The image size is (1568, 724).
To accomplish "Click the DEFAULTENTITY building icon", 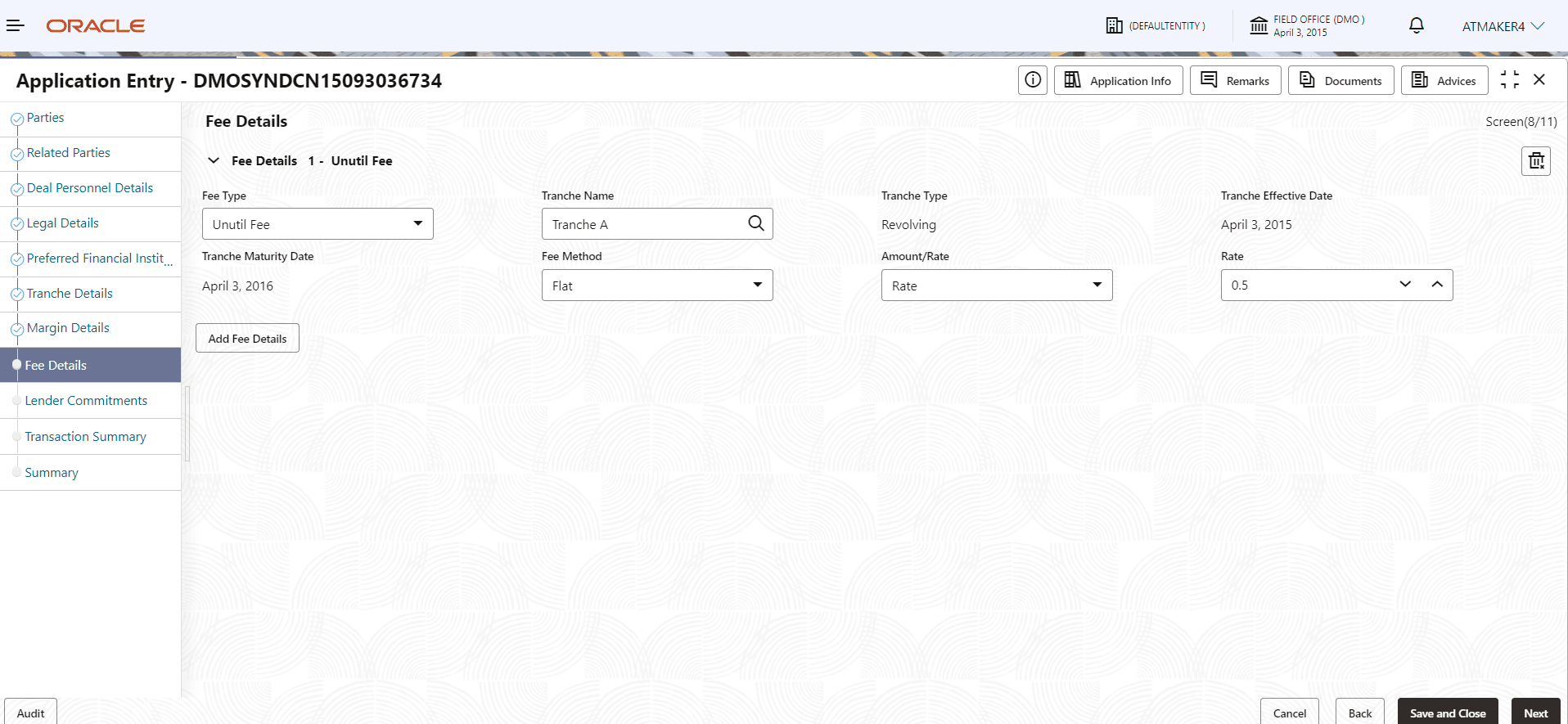I will tap(1114, 25).
